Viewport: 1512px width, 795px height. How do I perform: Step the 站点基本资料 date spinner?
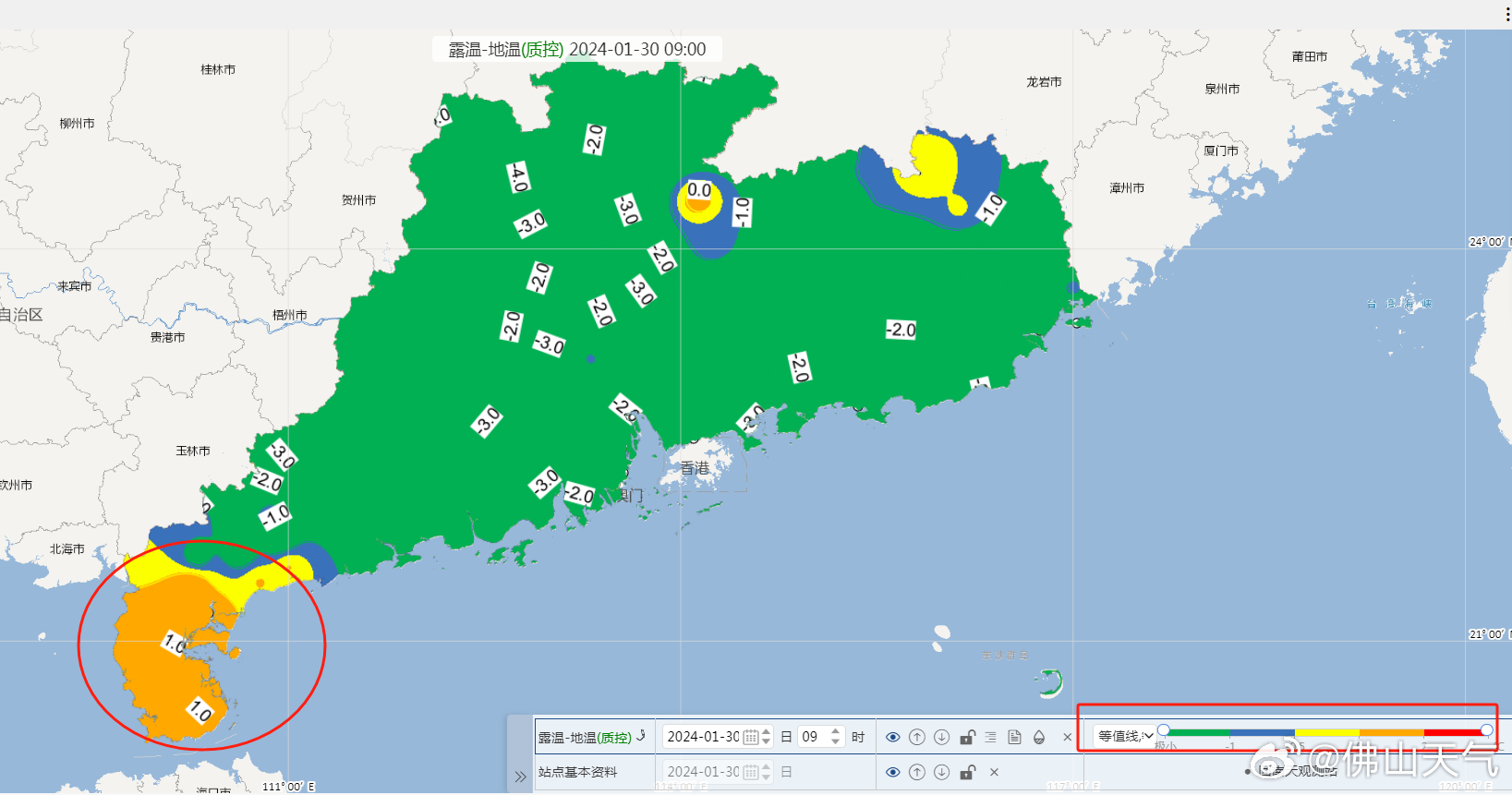point(767,772)
